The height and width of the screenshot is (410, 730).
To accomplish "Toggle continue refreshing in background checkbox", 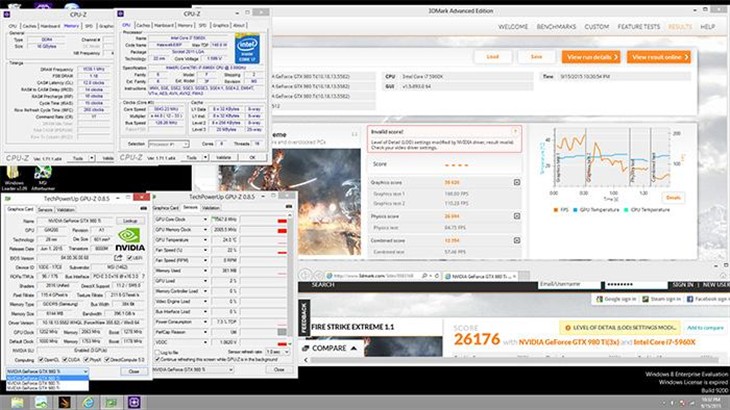I will tap(157, 359).
